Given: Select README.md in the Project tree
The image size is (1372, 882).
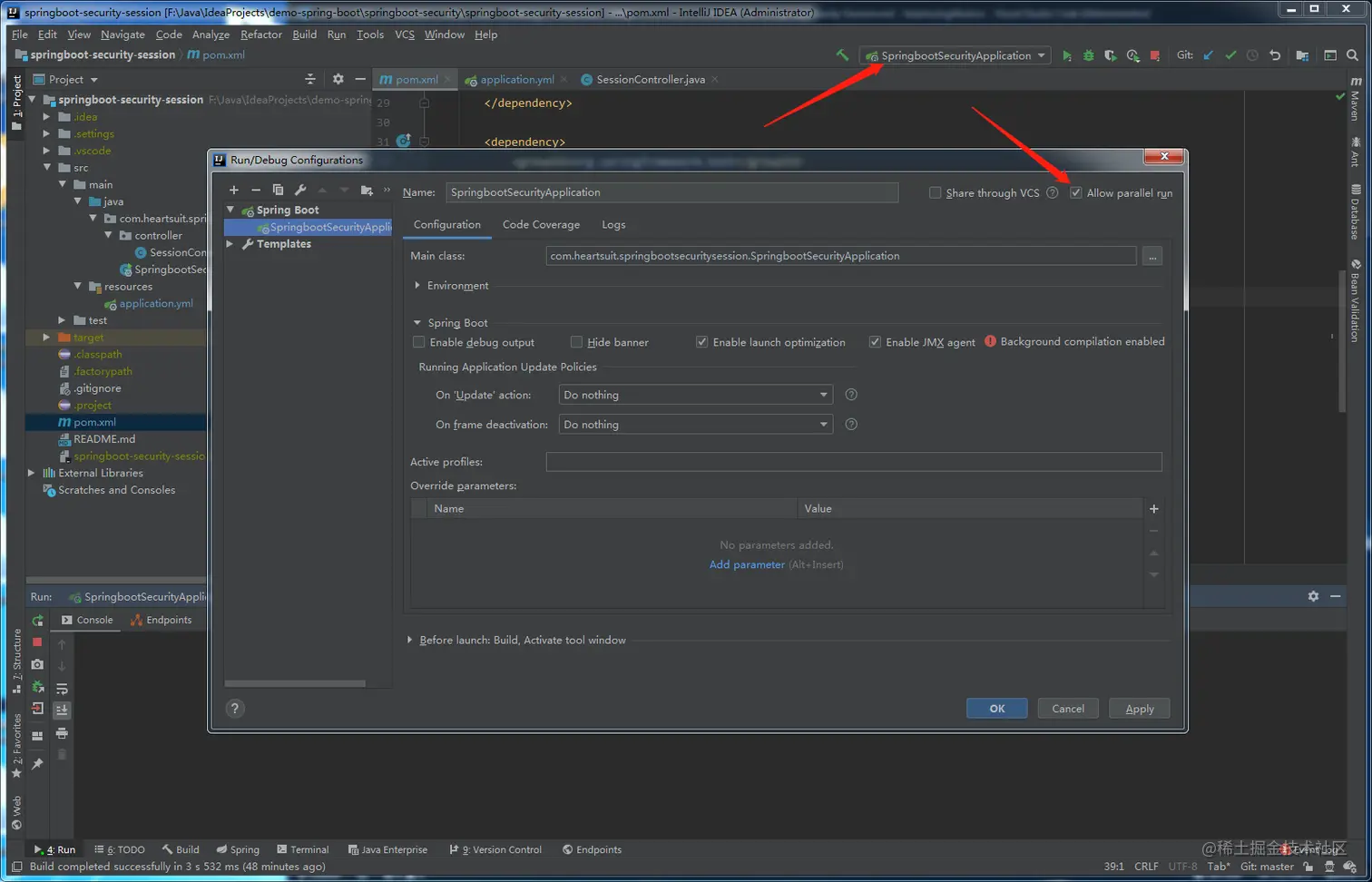Looking at the screenshot, I should coord(104,439).
